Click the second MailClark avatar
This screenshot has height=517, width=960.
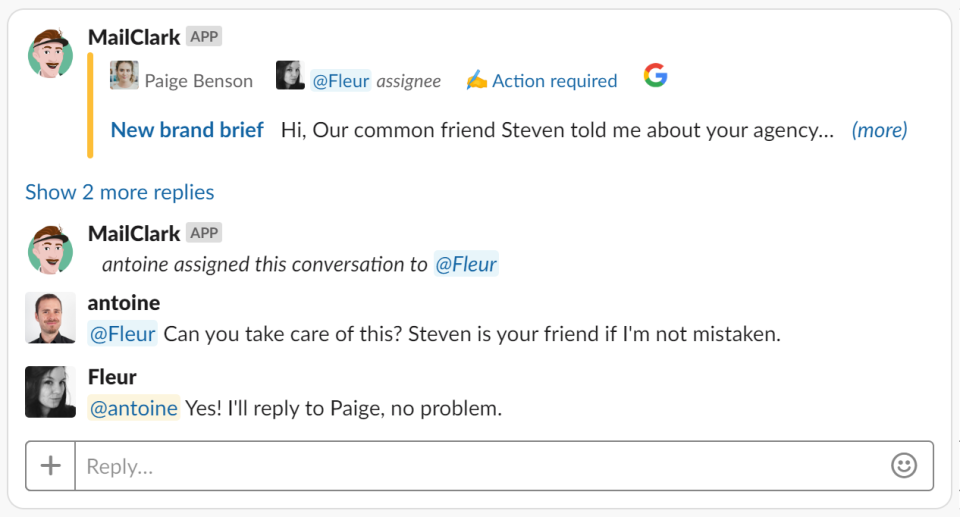click(x=50, y=249)
